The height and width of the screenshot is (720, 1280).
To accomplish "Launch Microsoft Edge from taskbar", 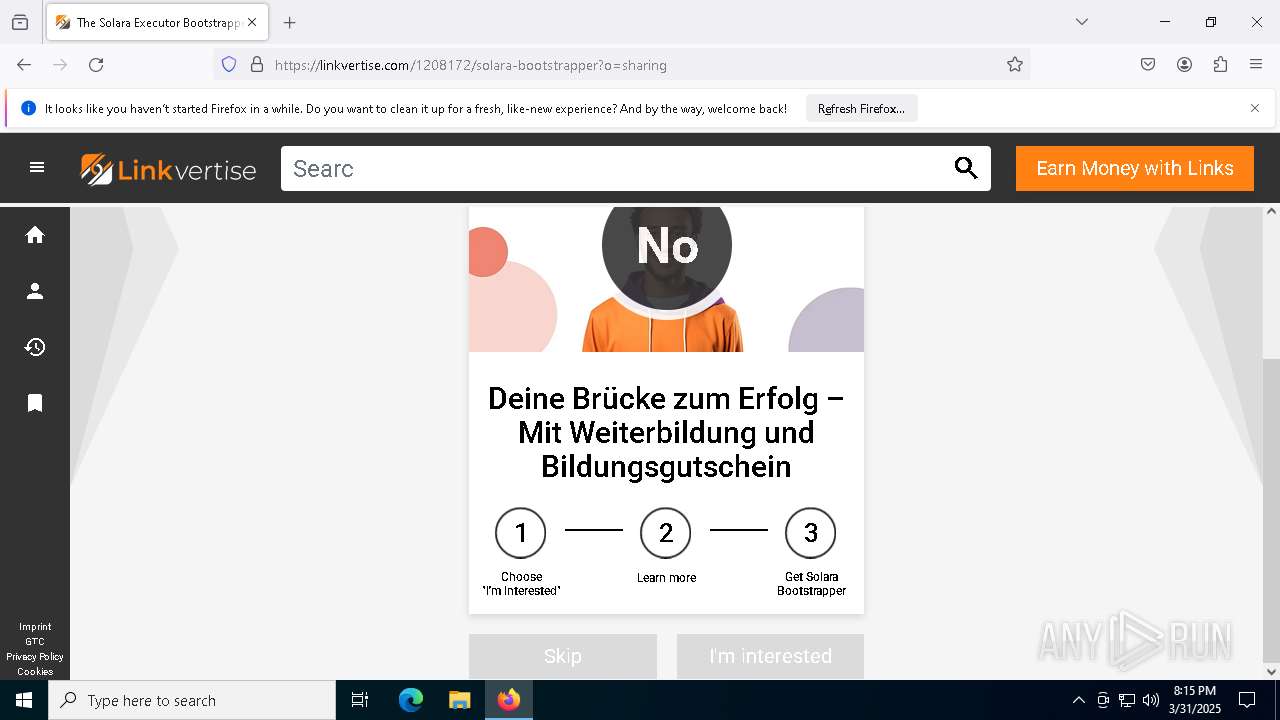I will pyautogui.click(x=411, y=700).
